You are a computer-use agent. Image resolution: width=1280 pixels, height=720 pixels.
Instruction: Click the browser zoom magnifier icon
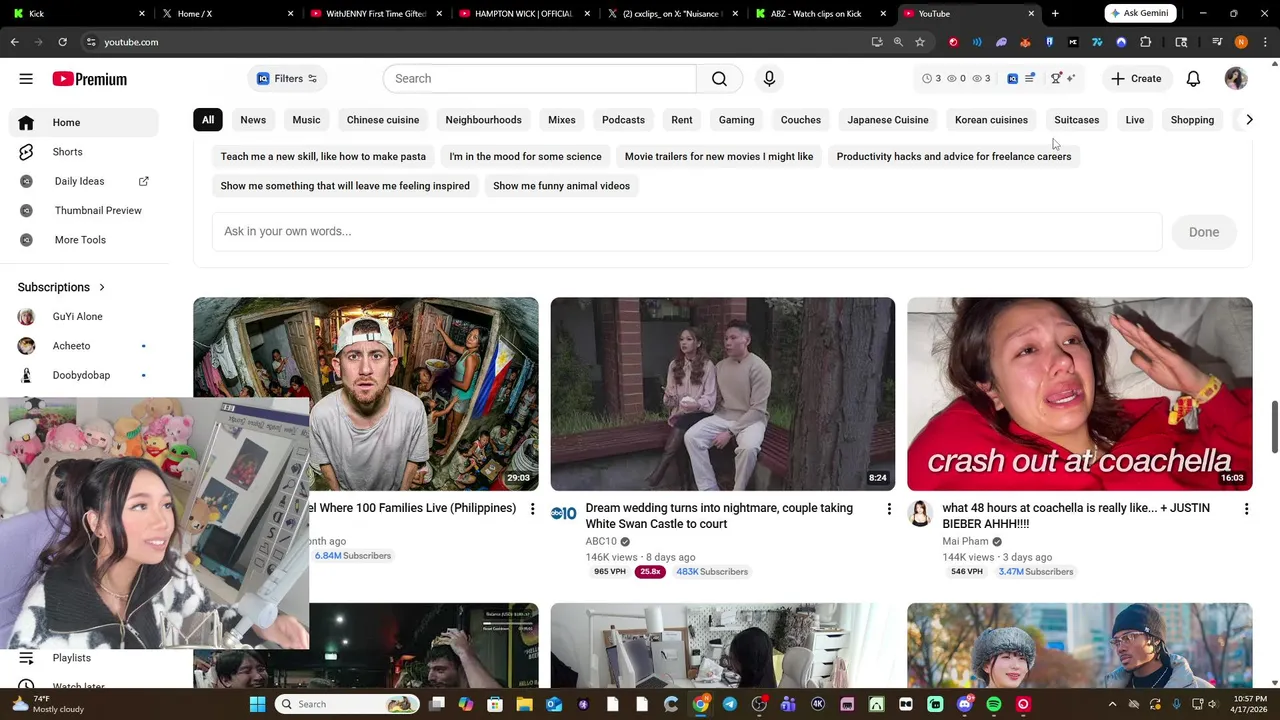pos(898,42)
